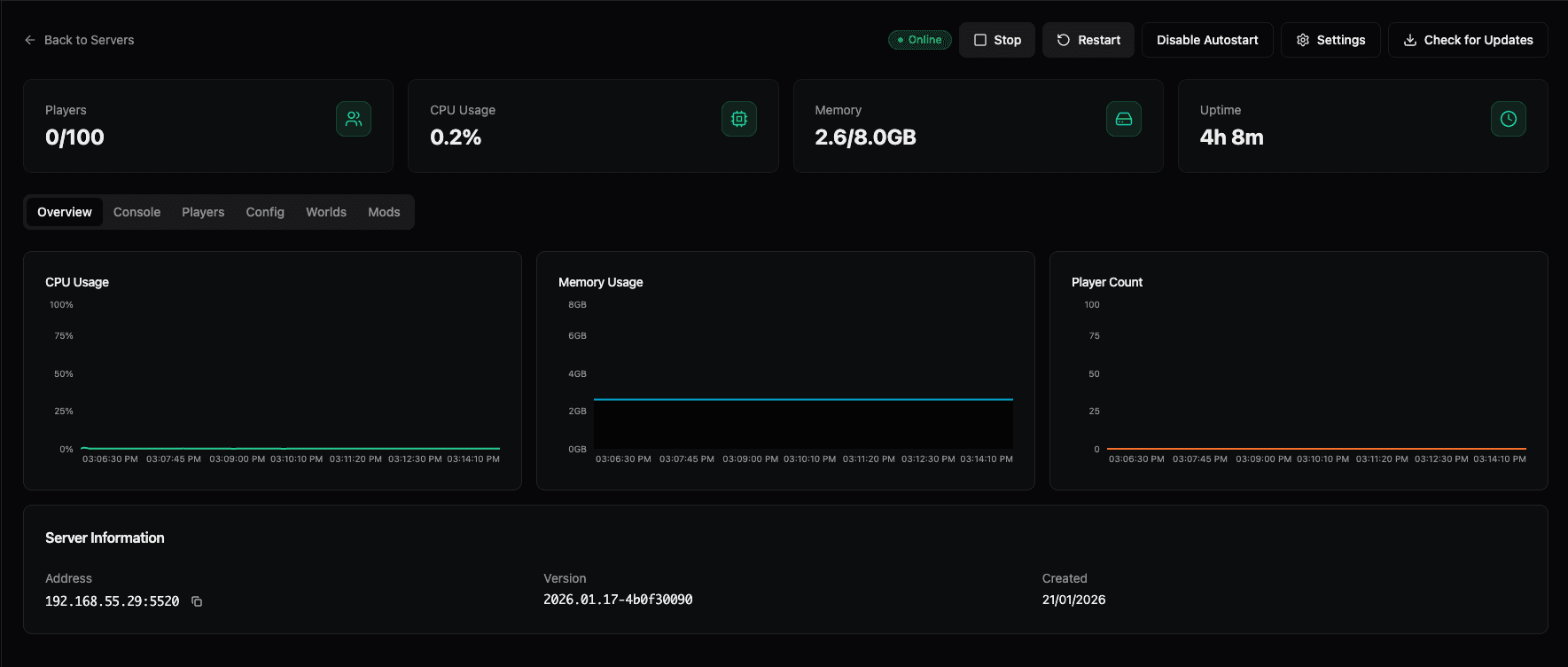1568x667 pixels.
Task: Switch to the Config tab
Action: point(265,212)
